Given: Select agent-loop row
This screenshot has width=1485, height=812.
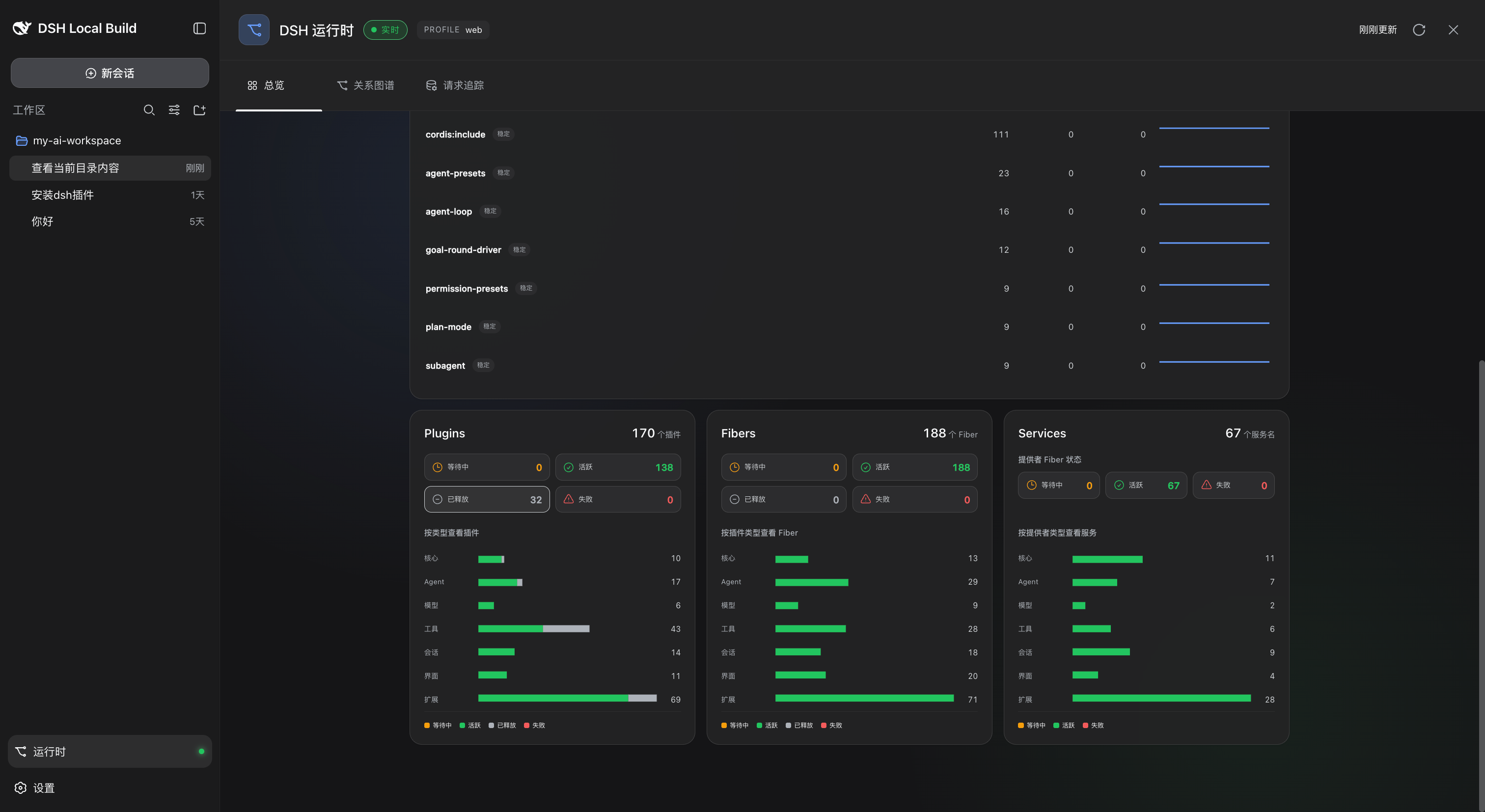Looking at the screenshot, I should (x=849, y=212).
